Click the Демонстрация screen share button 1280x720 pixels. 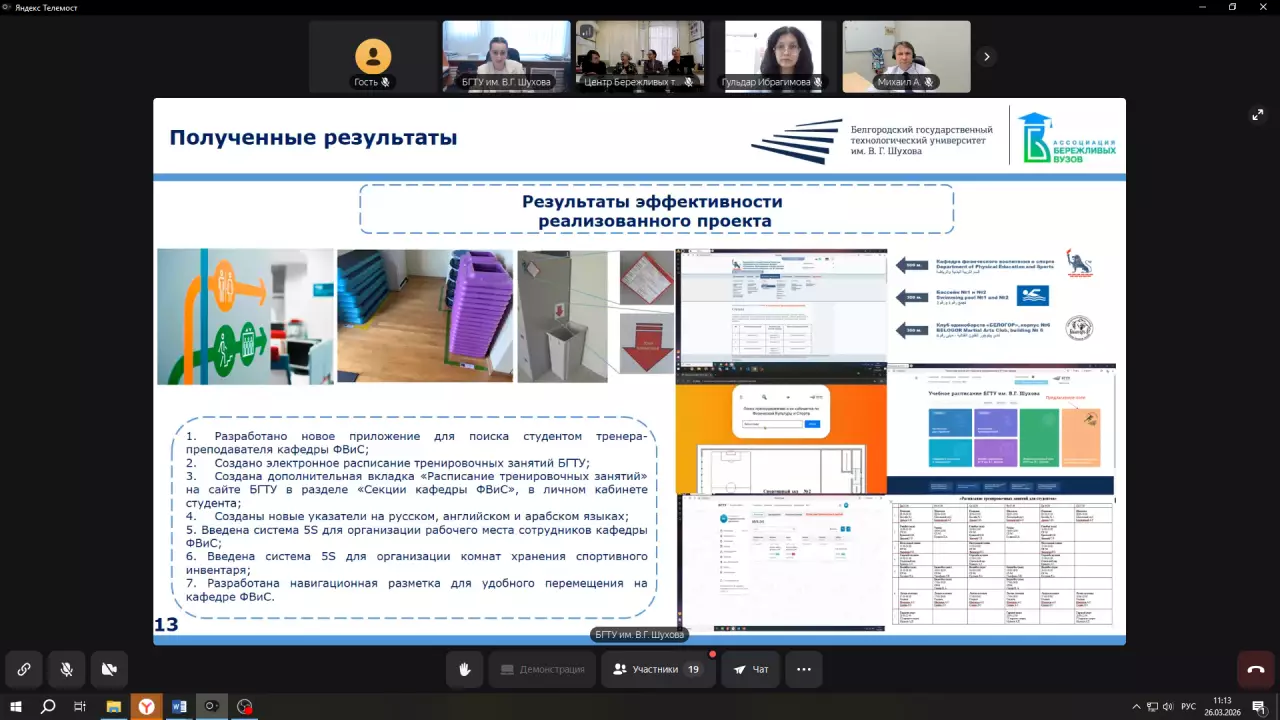coord(541,669)
